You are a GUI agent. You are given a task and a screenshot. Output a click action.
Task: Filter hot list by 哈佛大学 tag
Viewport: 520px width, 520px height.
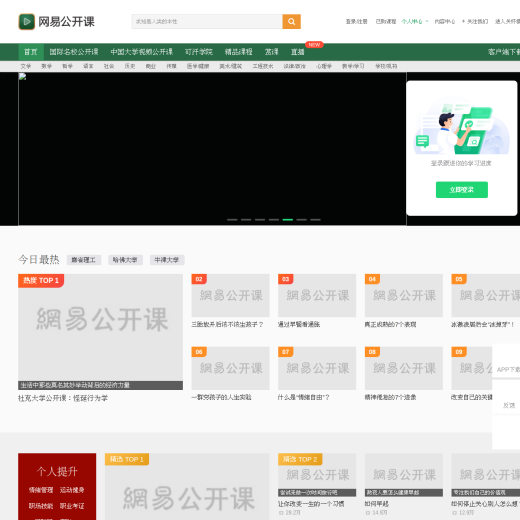[125, 260]
